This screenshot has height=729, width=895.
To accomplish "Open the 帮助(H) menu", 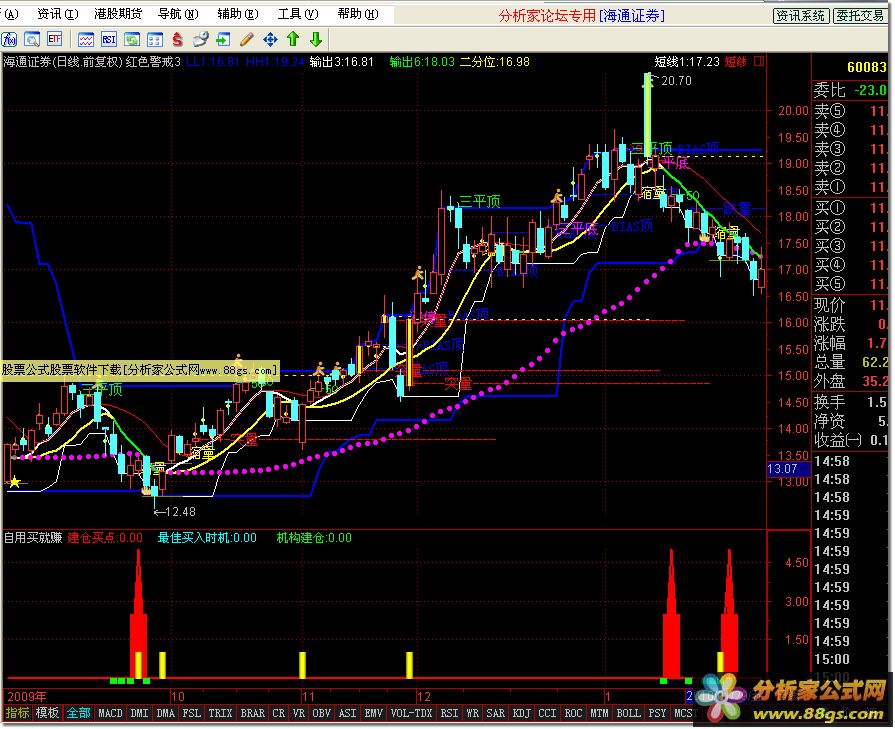I will point(358,14).
